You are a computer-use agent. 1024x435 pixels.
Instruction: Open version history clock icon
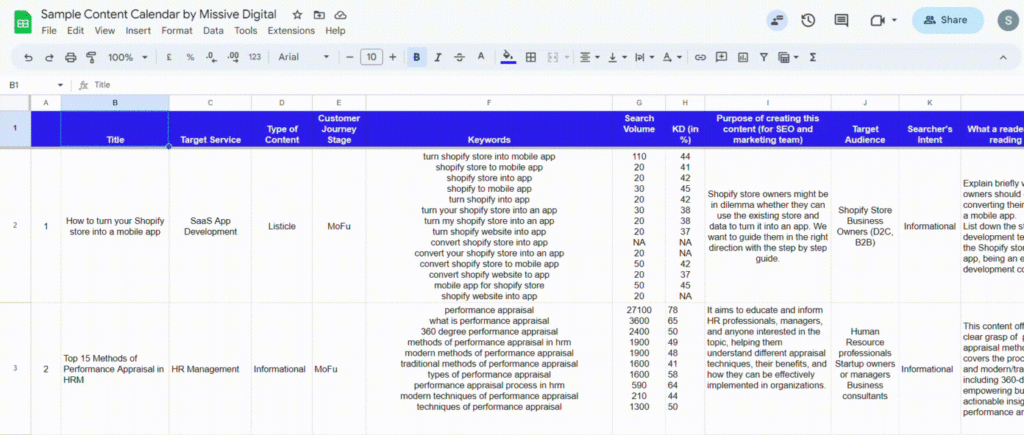click(x=808, y=20)
